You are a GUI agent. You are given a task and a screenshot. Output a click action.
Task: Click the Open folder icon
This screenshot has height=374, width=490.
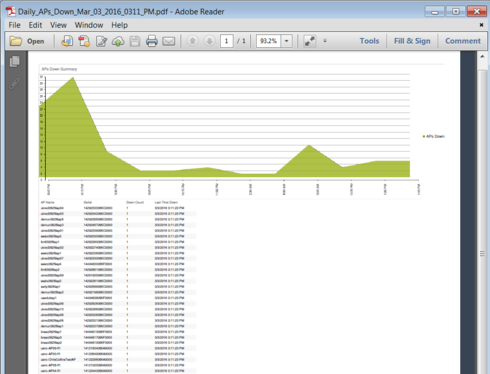pyautogui.click(x=15, y=41)
